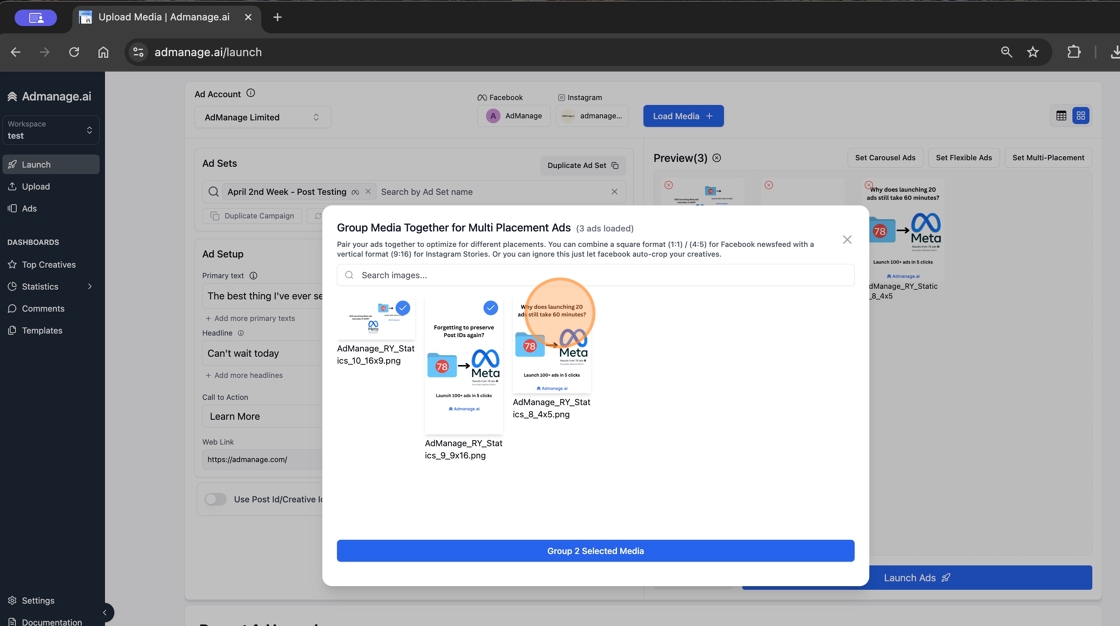Click Set Multi-Placement button
This screenshot has height=626, width=1120.
tap(1048, 158)
